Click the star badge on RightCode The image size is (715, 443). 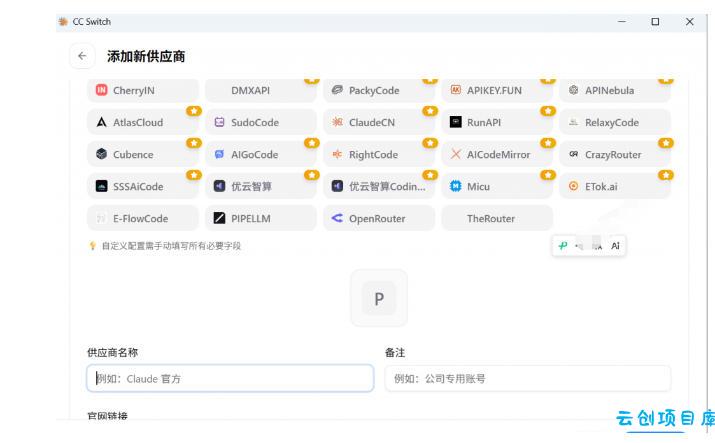click(x=430, y=143)
